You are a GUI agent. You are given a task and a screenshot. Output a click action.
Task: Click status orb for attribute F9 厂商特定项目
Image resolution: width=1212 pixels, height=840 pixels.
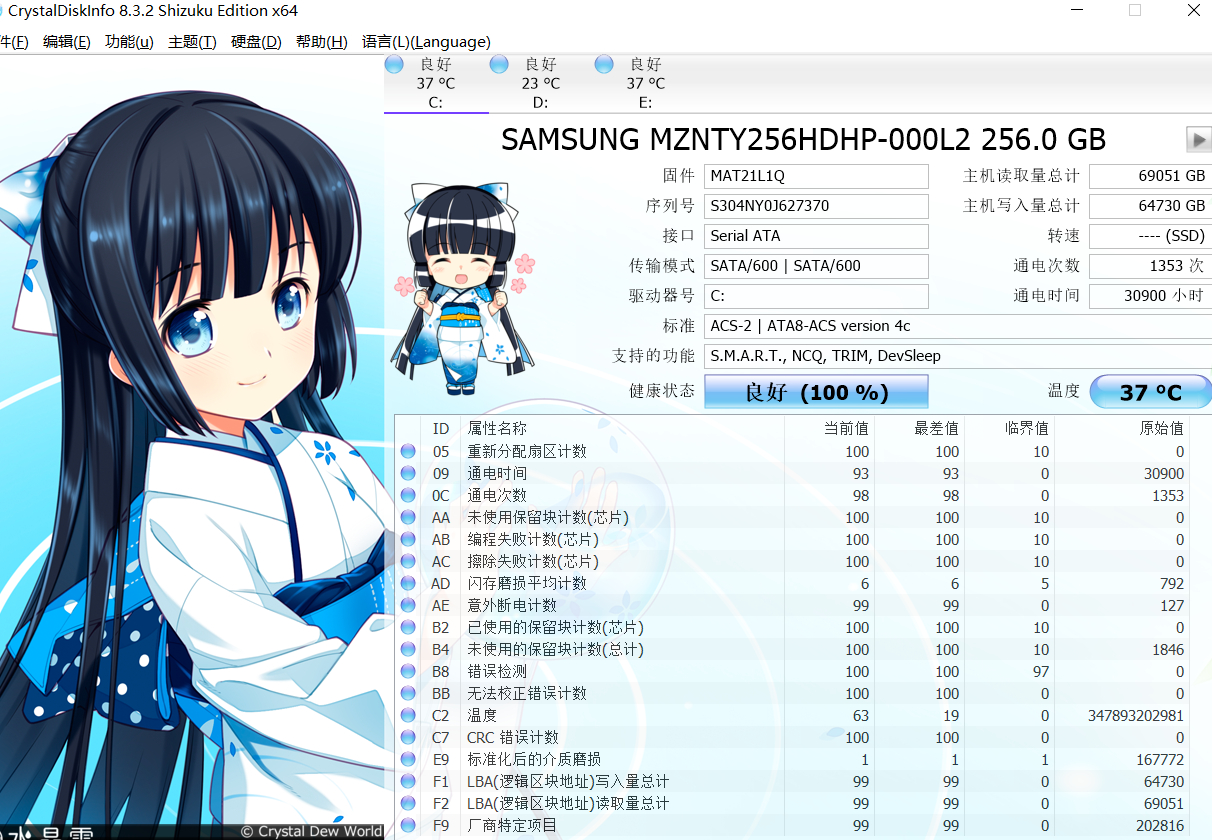coord(408,826)
